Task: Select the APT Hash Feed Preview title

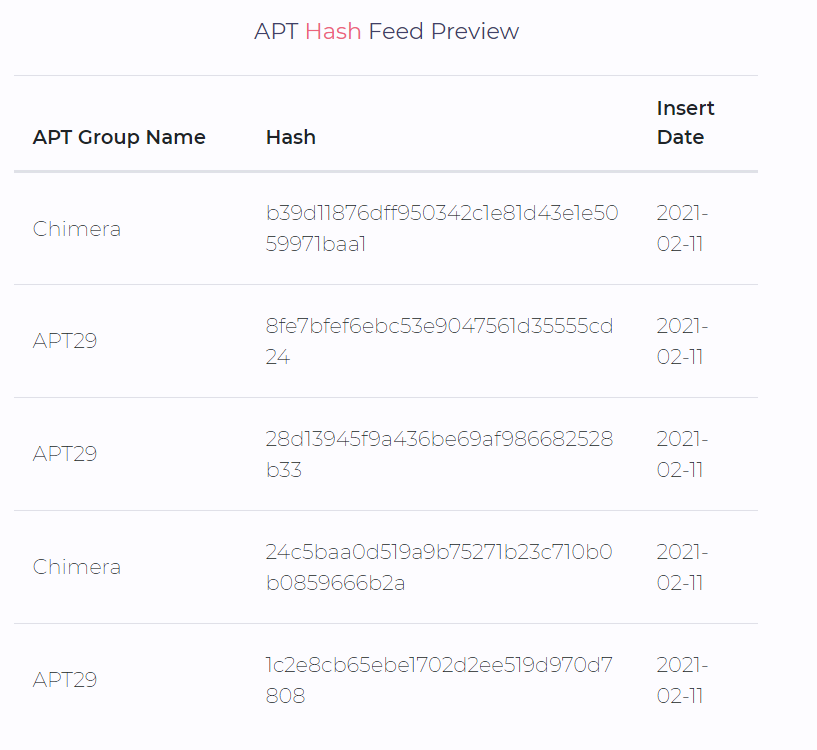Action: click(x=386, y=31)
